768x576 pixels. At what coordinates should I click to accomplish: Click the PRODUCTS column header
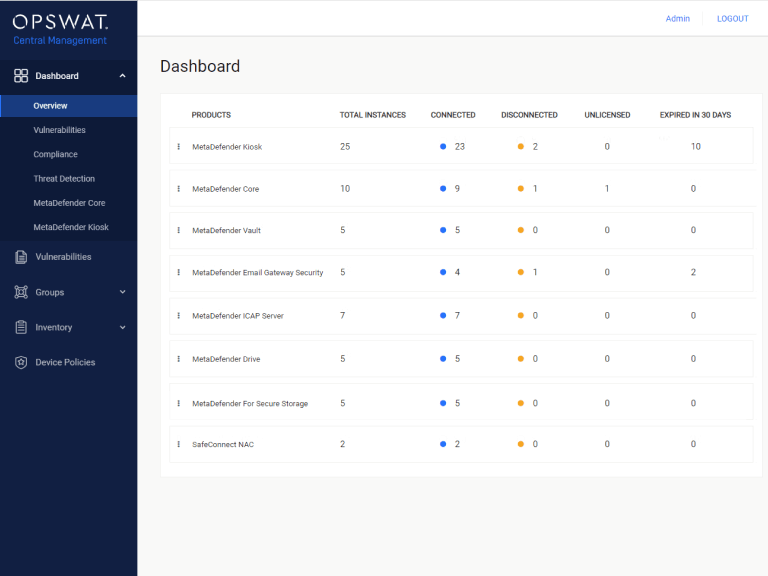[211, 115]
